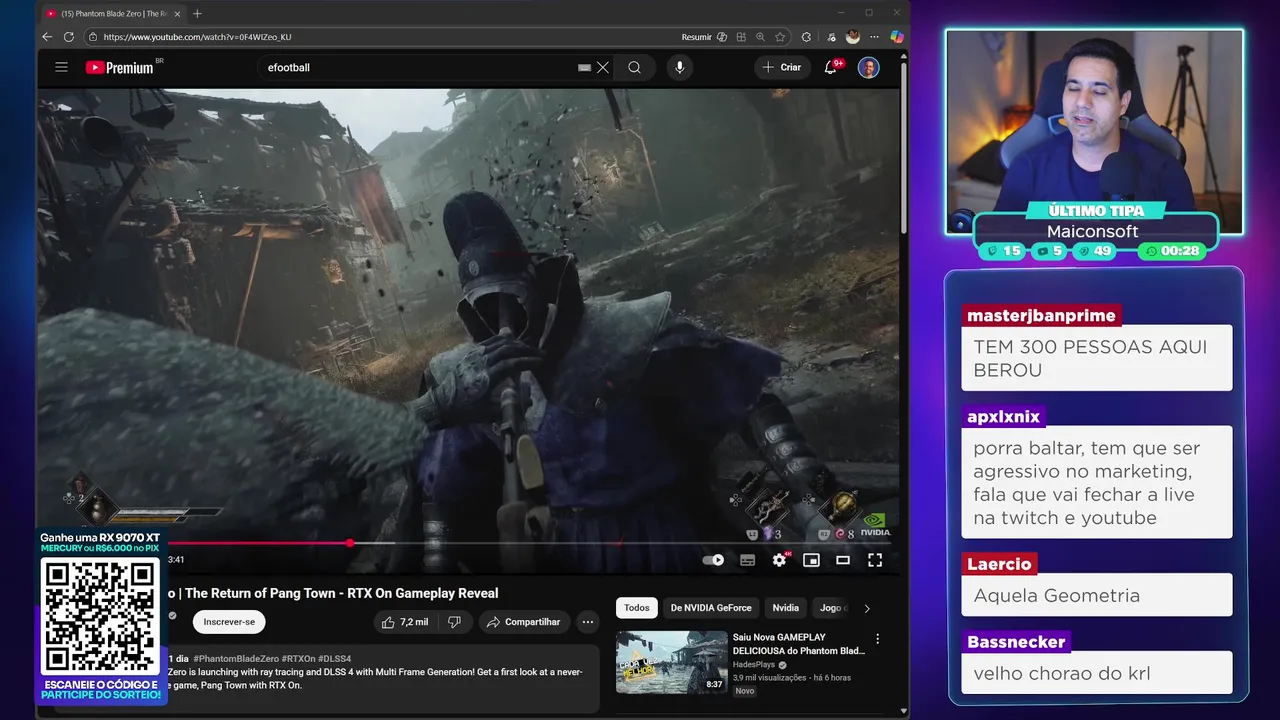Click the #DLSS4 hashtag

tap(335, 659)
